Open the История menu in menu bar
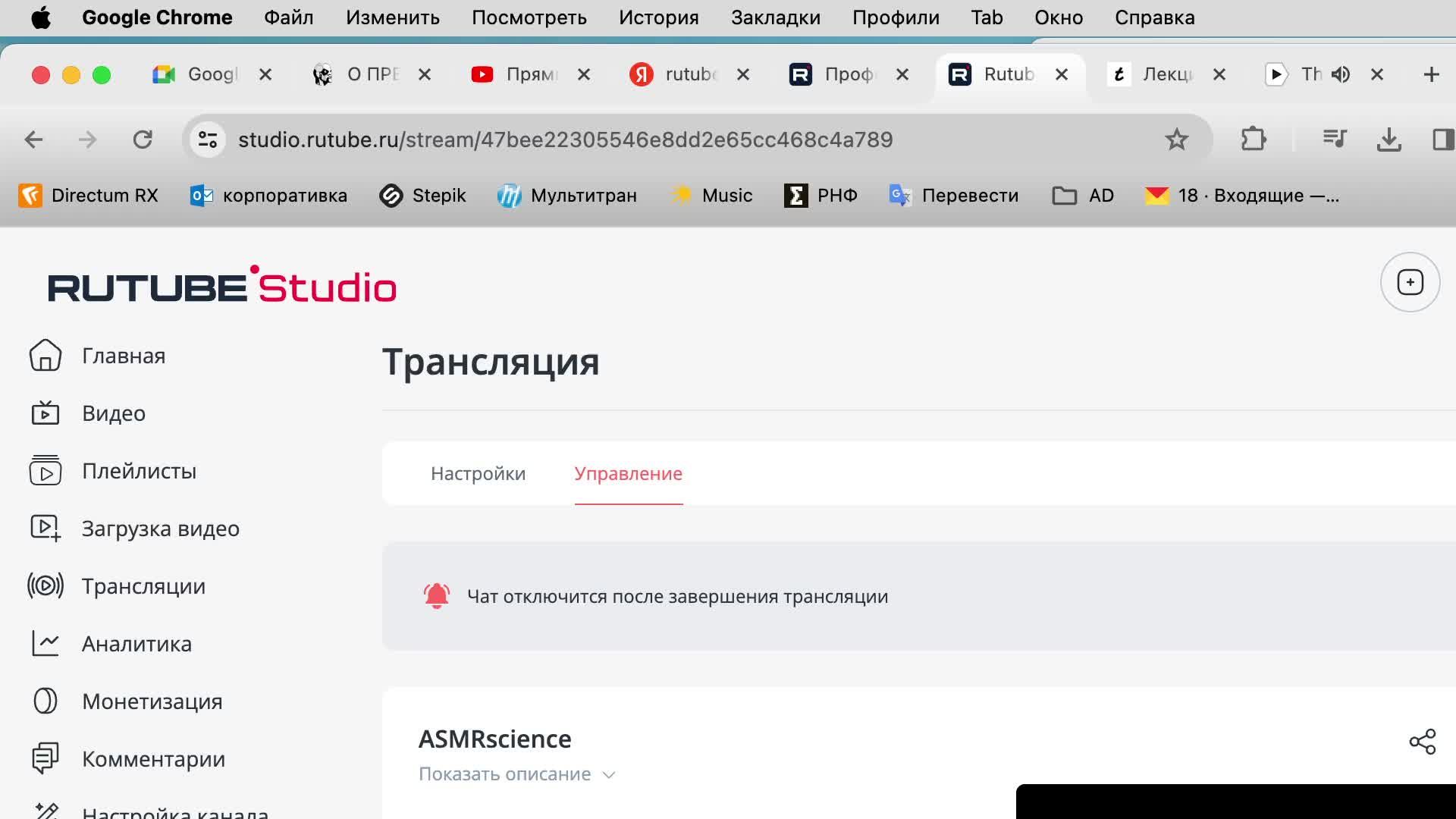Image resolution: width=1456 pixels, height=819 pixels. [658, 17]
